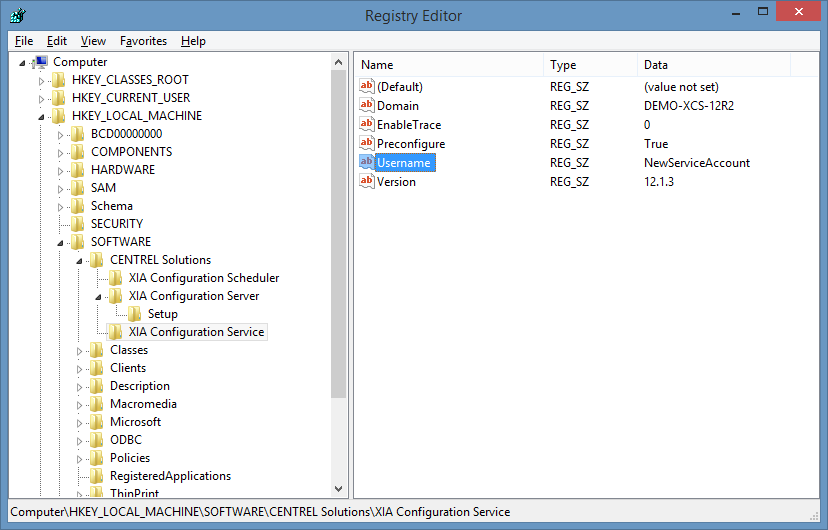Open the Edit menu
The width and height of the screenshot is (828, 530).
pos(57,41)
